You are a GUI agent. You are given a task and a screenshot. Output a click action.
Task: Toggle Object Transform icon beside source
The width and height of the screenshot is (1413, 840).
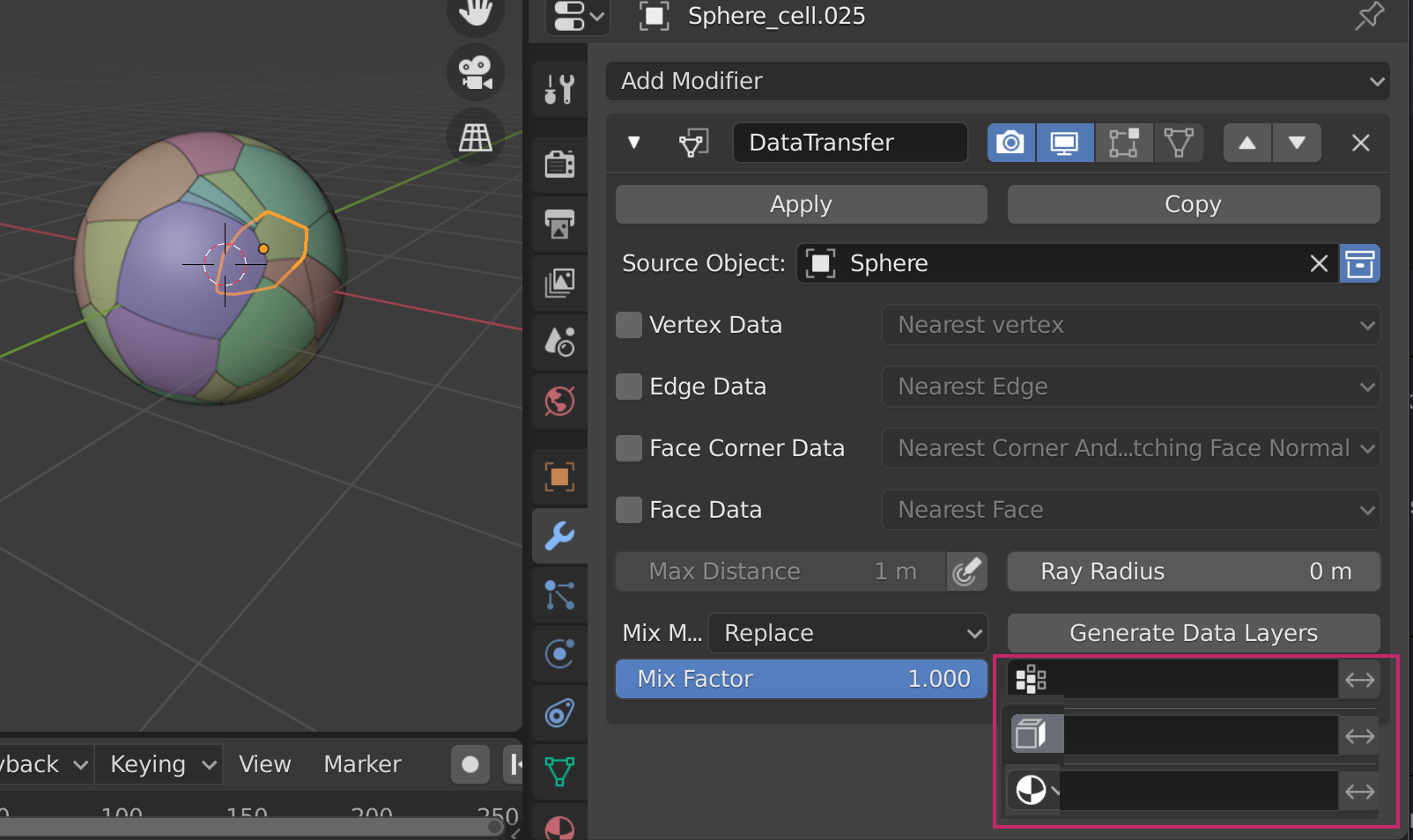click(1360, 263)
